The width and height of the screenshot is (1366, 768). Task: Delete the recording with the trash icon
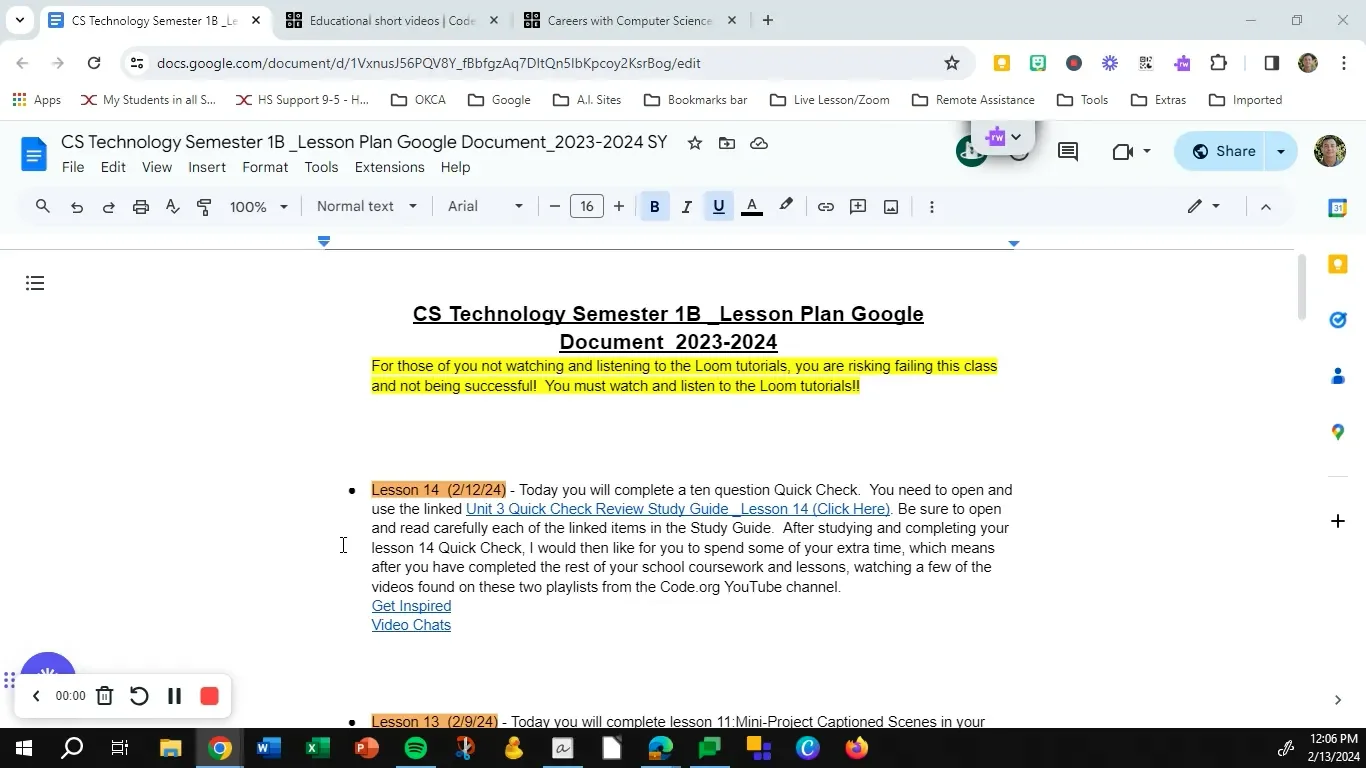[x=104, y=696]
